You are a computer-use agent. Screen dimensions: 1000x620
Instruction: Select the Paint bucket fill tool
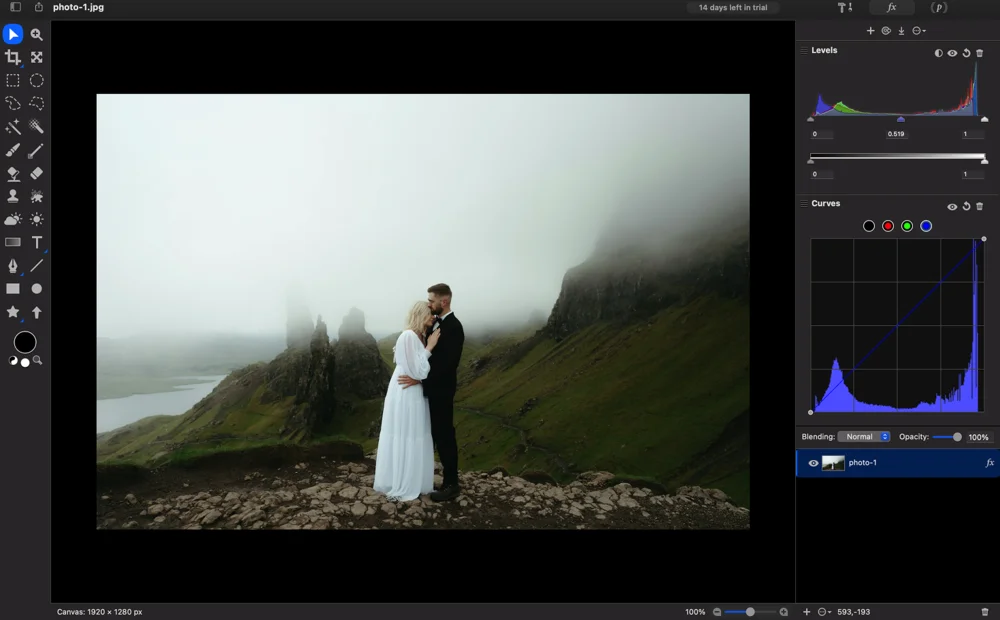[x=13, y=173]
